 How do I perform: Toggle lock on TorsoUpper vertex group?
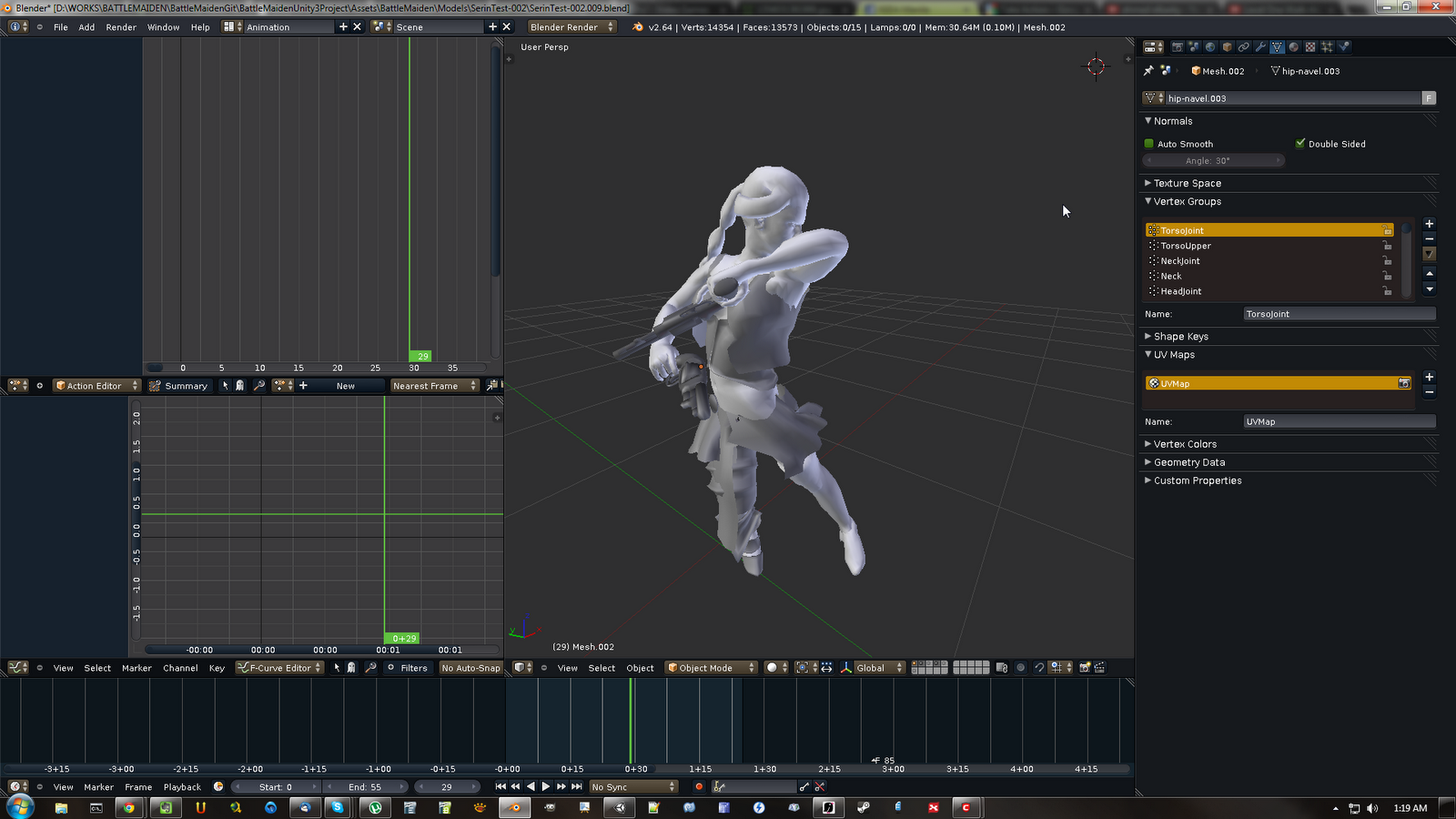(x=1387, y=246)
